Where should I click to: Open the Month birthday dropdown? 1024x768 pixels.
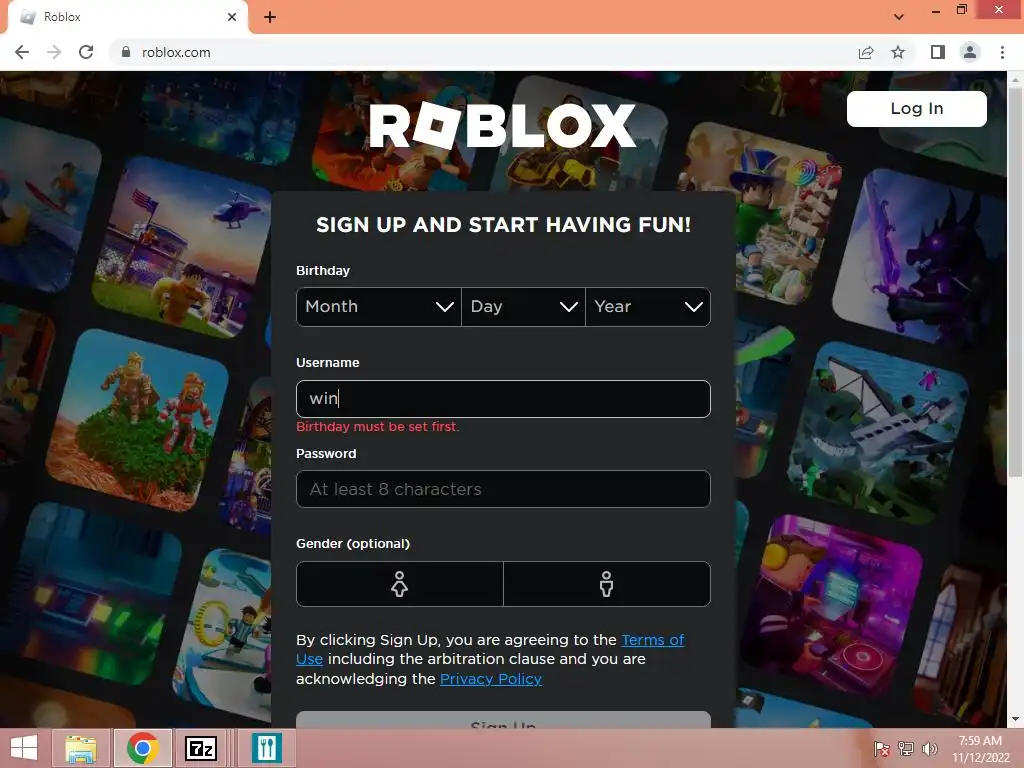[x=379, y=306]
